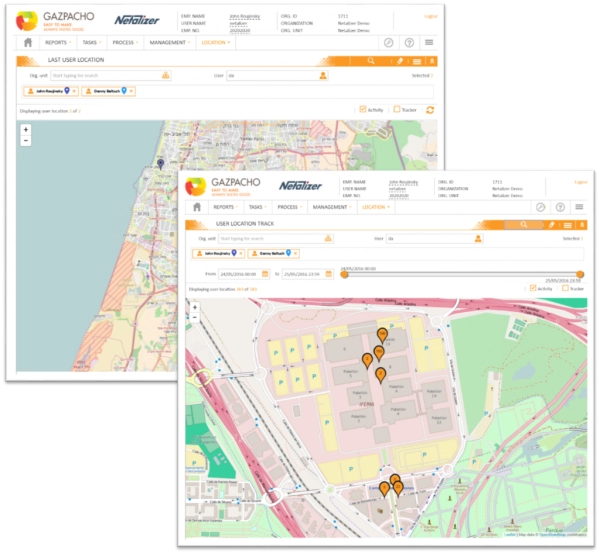
Task: Click the compass icon in the Last User Location window
Action: click(x=389, y=43)
